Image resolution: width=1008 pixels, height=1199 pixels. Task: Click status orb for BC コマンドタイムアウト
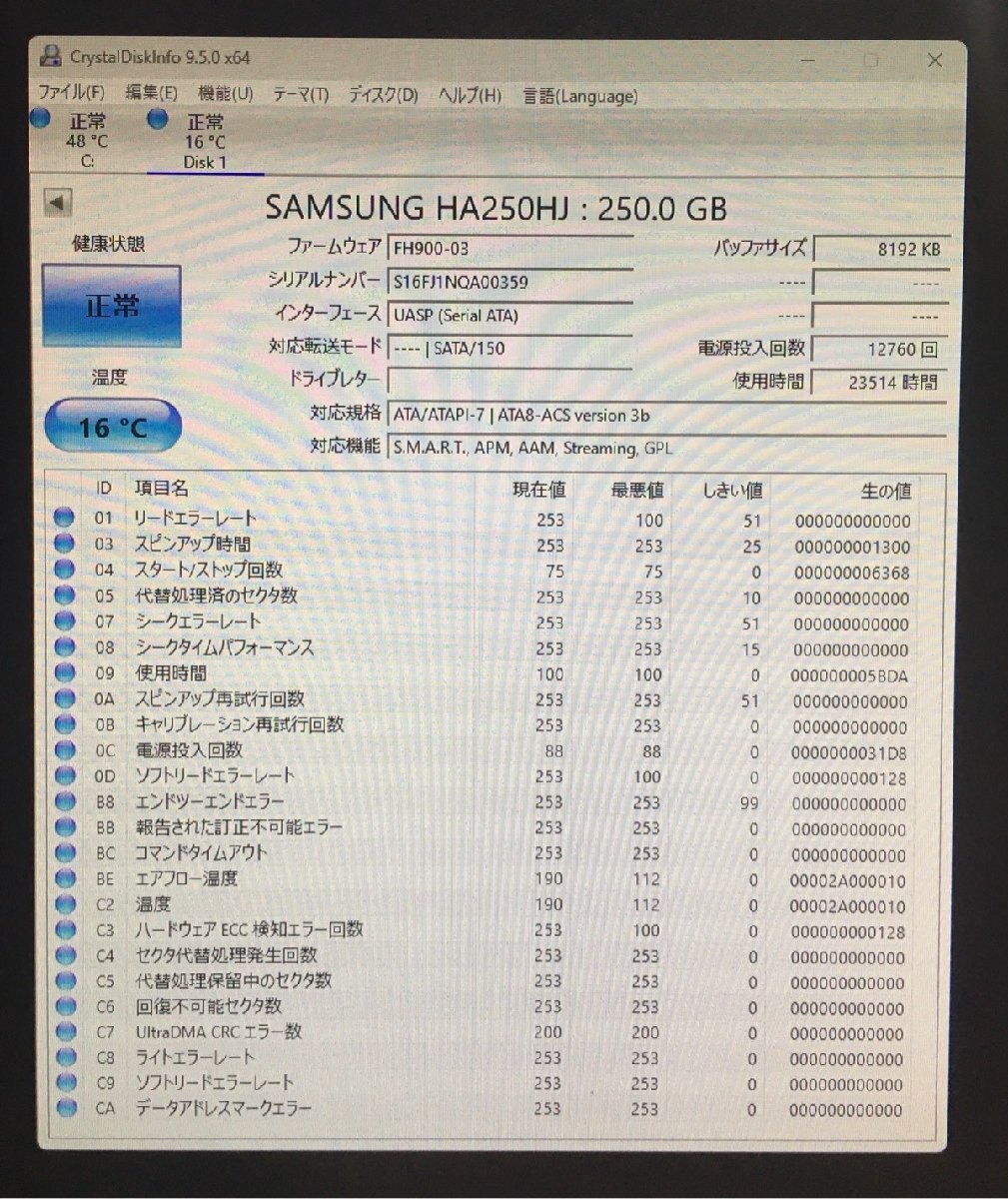tap(64, 852)
